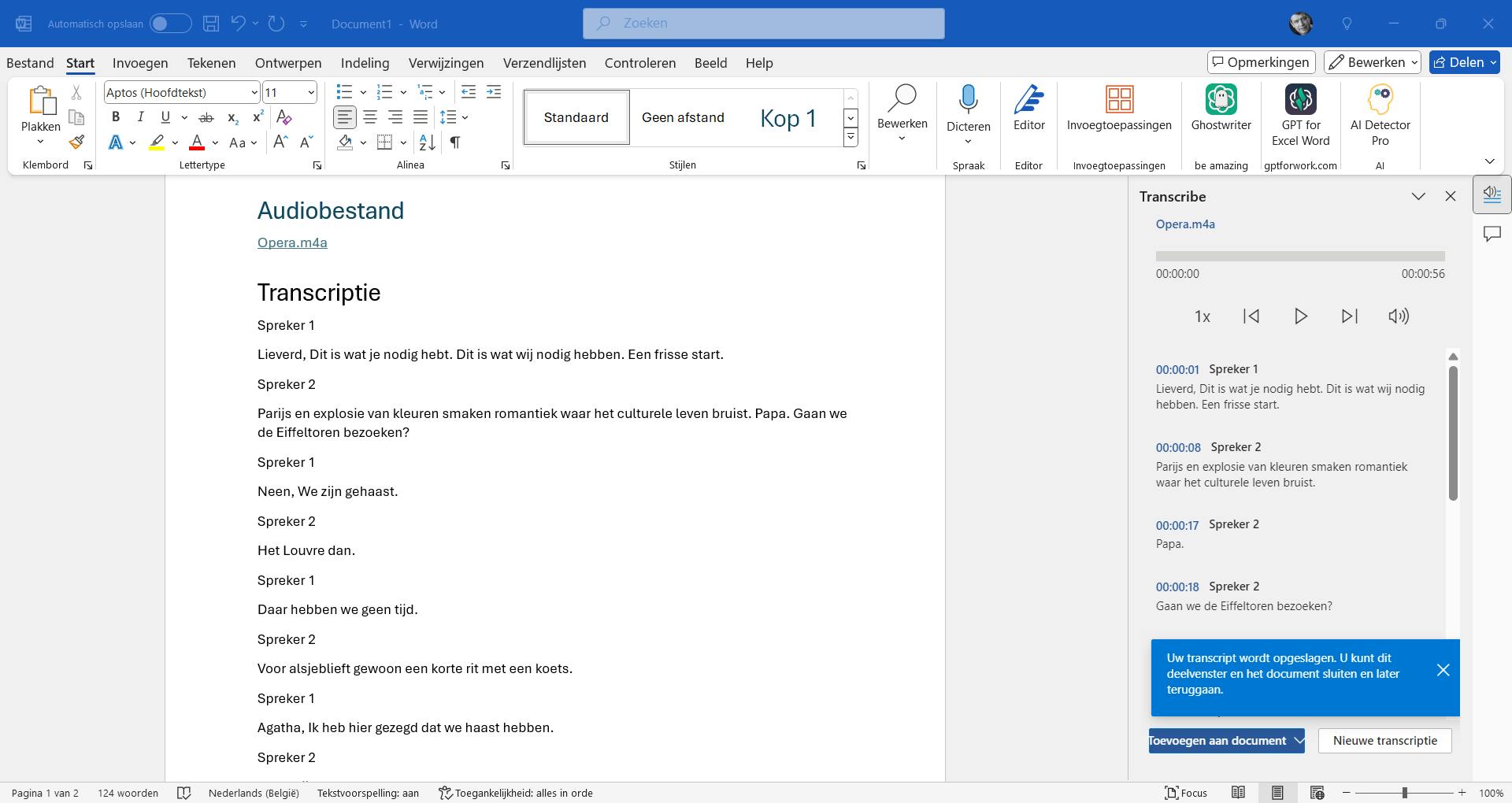This screenshot has height=803, width=1512.
Task: Expand the Toevoegen aan document dropdown arrow
Action: coord(1299,741)
